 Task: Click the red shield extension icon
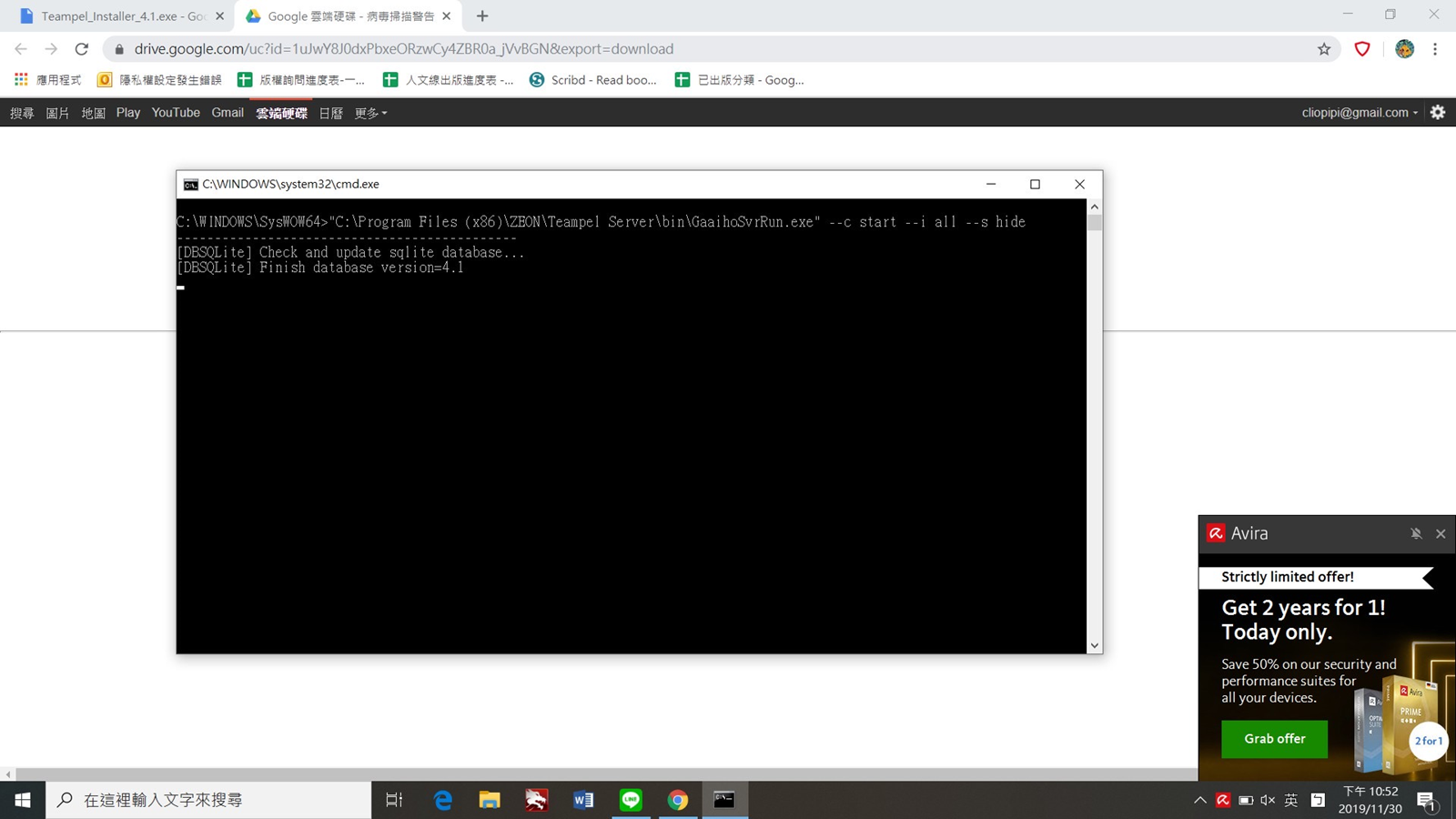pos(1362,49)
